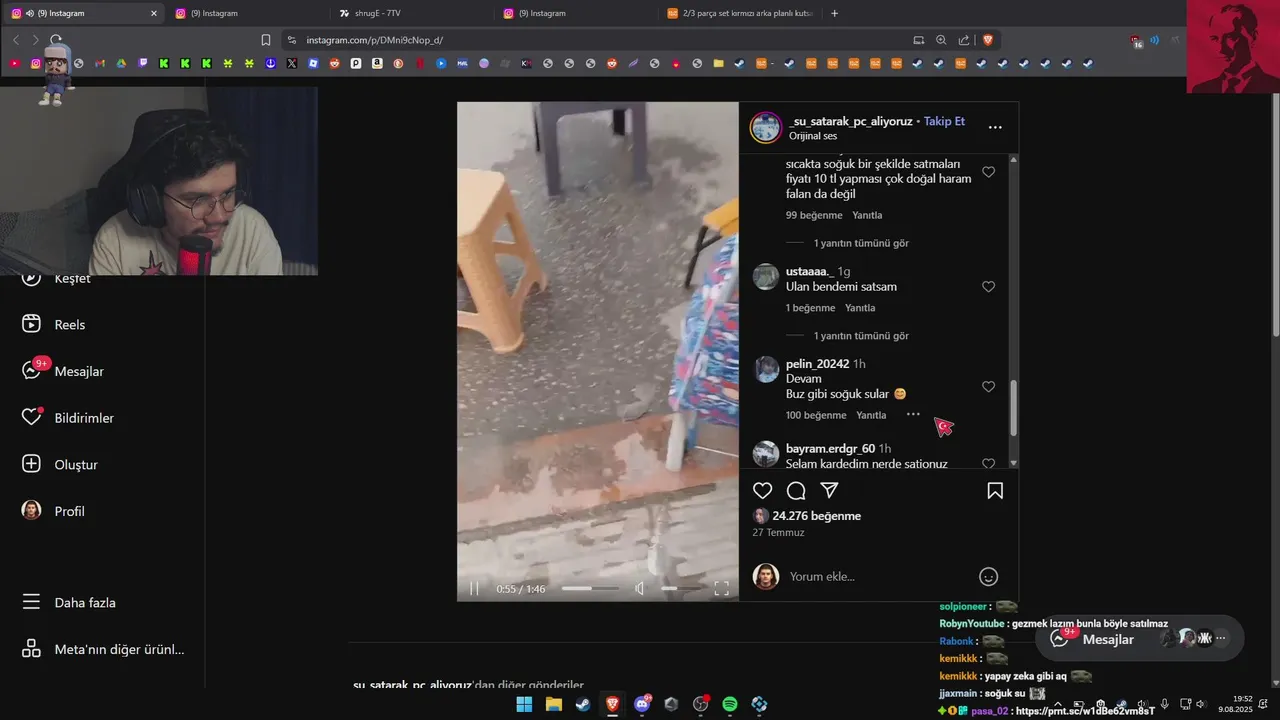
Task: Select Oluştur to create a post
Action: pos(60,465)
